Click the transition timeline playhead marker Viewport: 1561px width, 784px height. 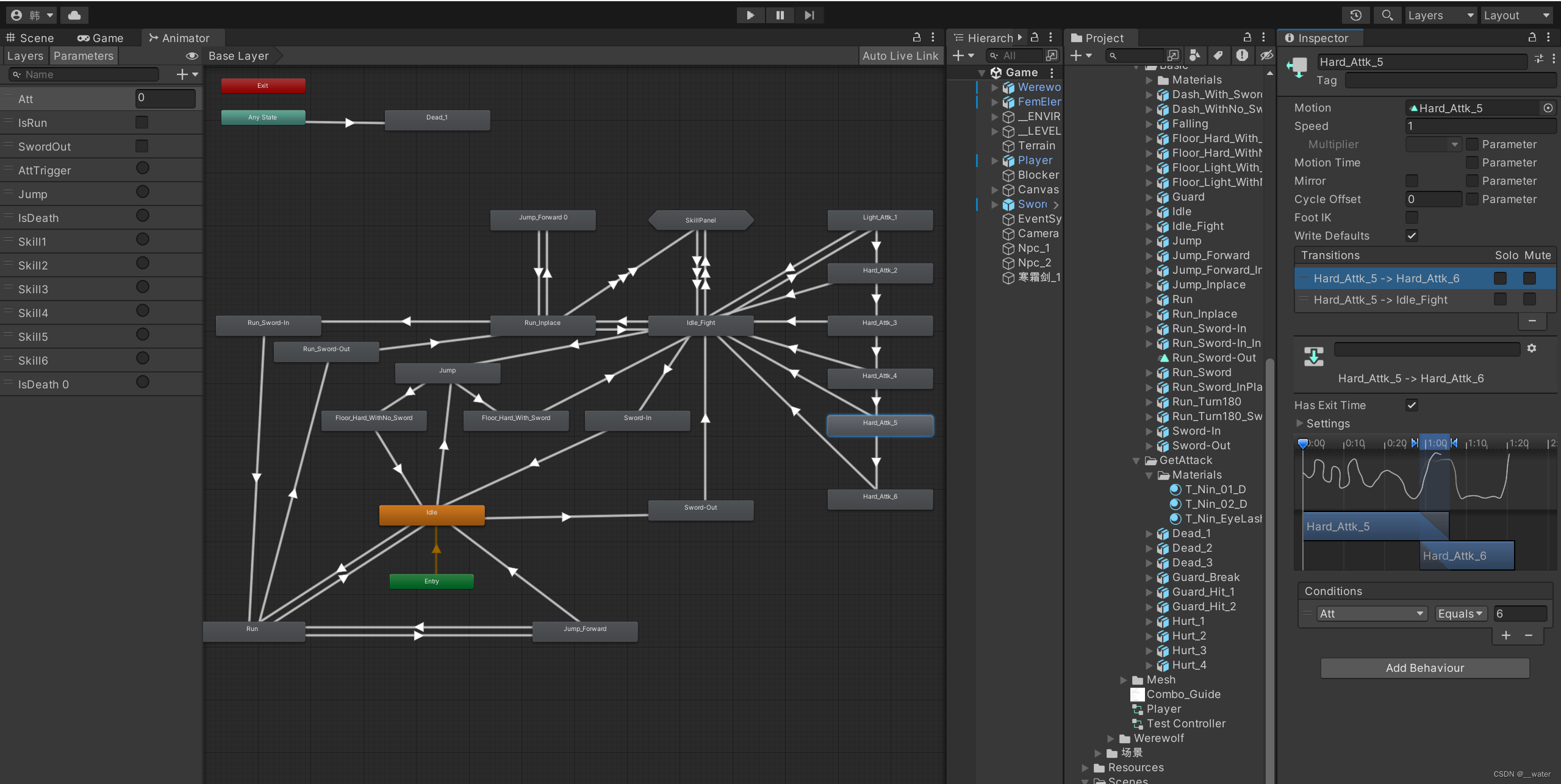pos(1303,443)
